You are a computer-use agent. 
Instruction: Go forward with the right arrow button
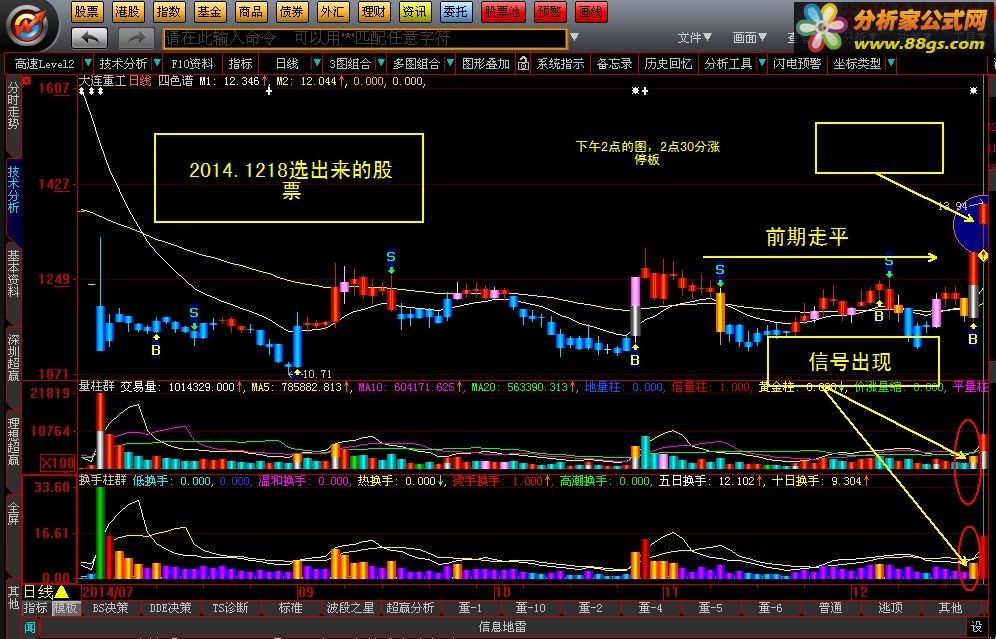(137, 38)
